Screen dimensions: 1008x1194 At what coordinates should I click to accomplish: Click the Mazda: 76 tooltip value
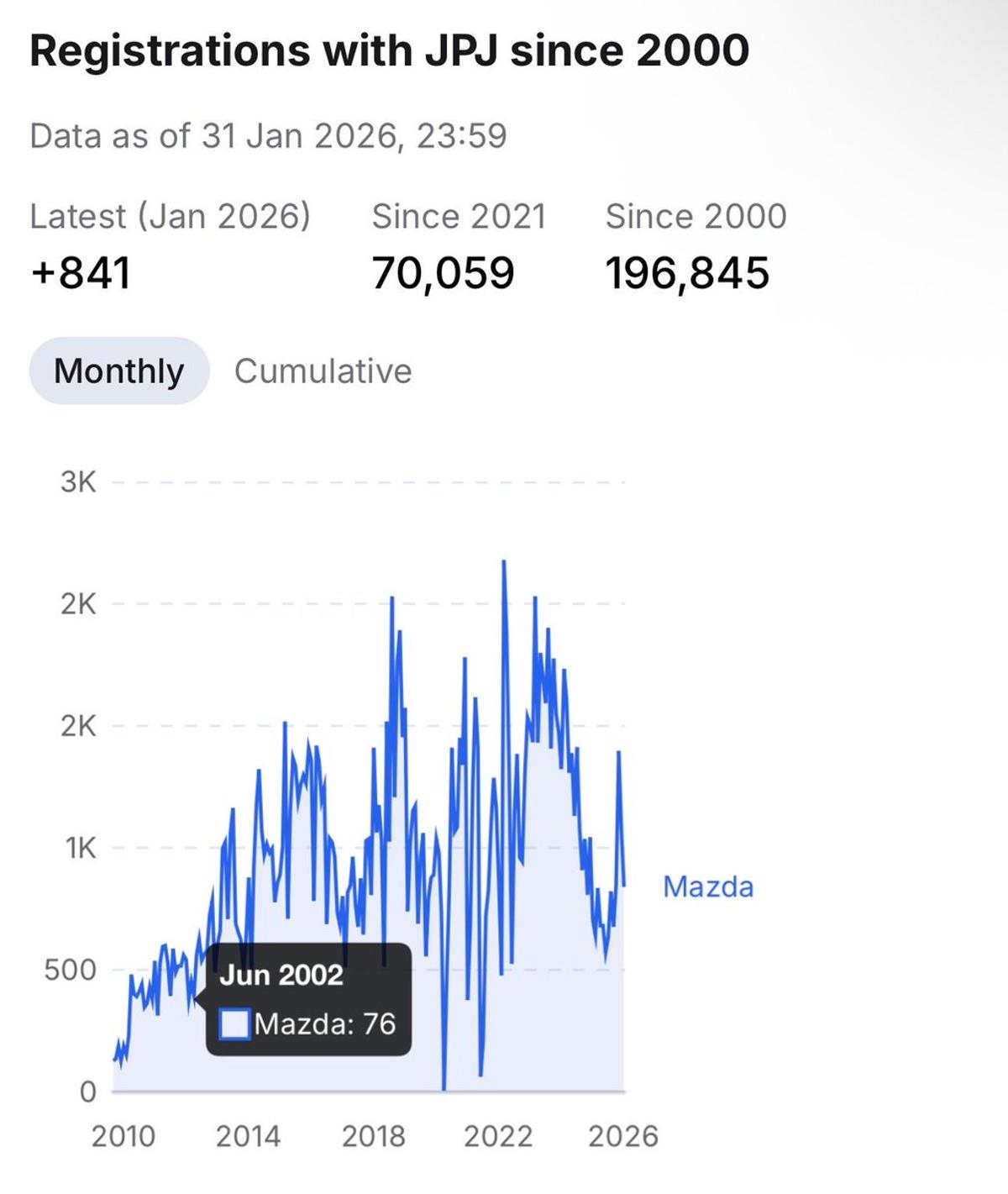tap(325, 1024)
